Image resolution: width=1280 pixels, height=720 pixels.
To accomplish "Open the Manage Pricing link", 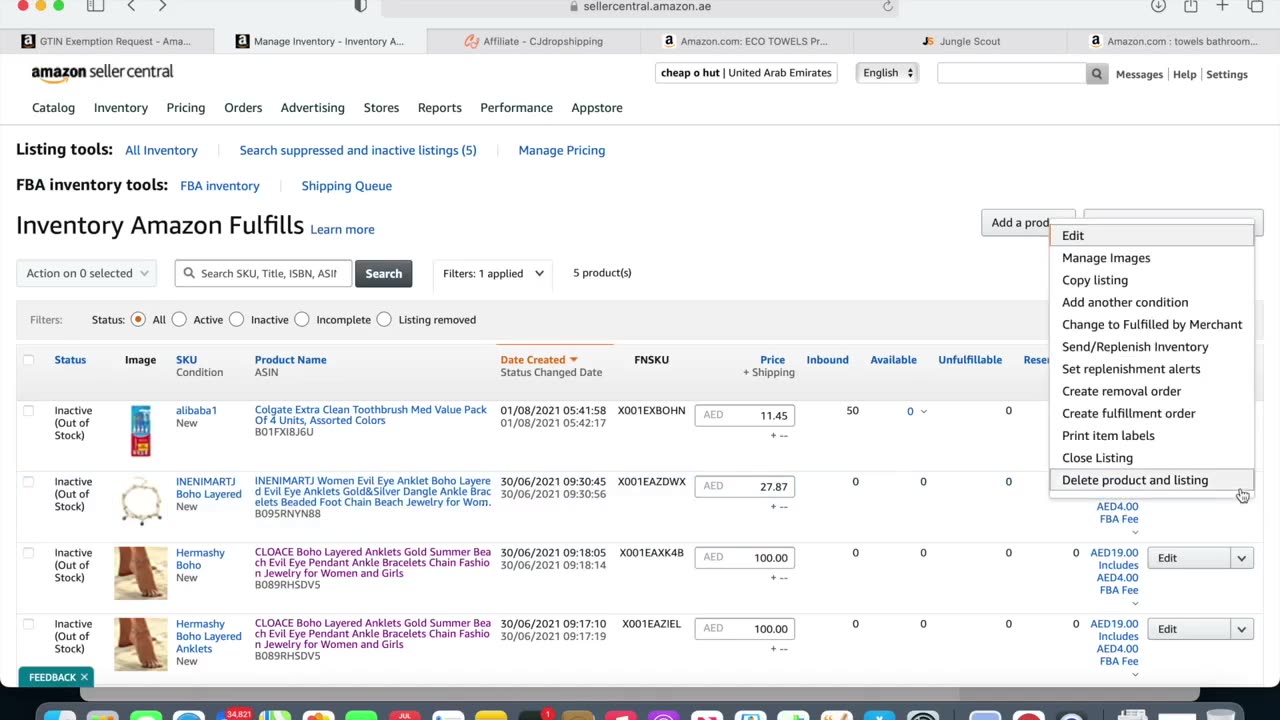I will click(561, 150).
